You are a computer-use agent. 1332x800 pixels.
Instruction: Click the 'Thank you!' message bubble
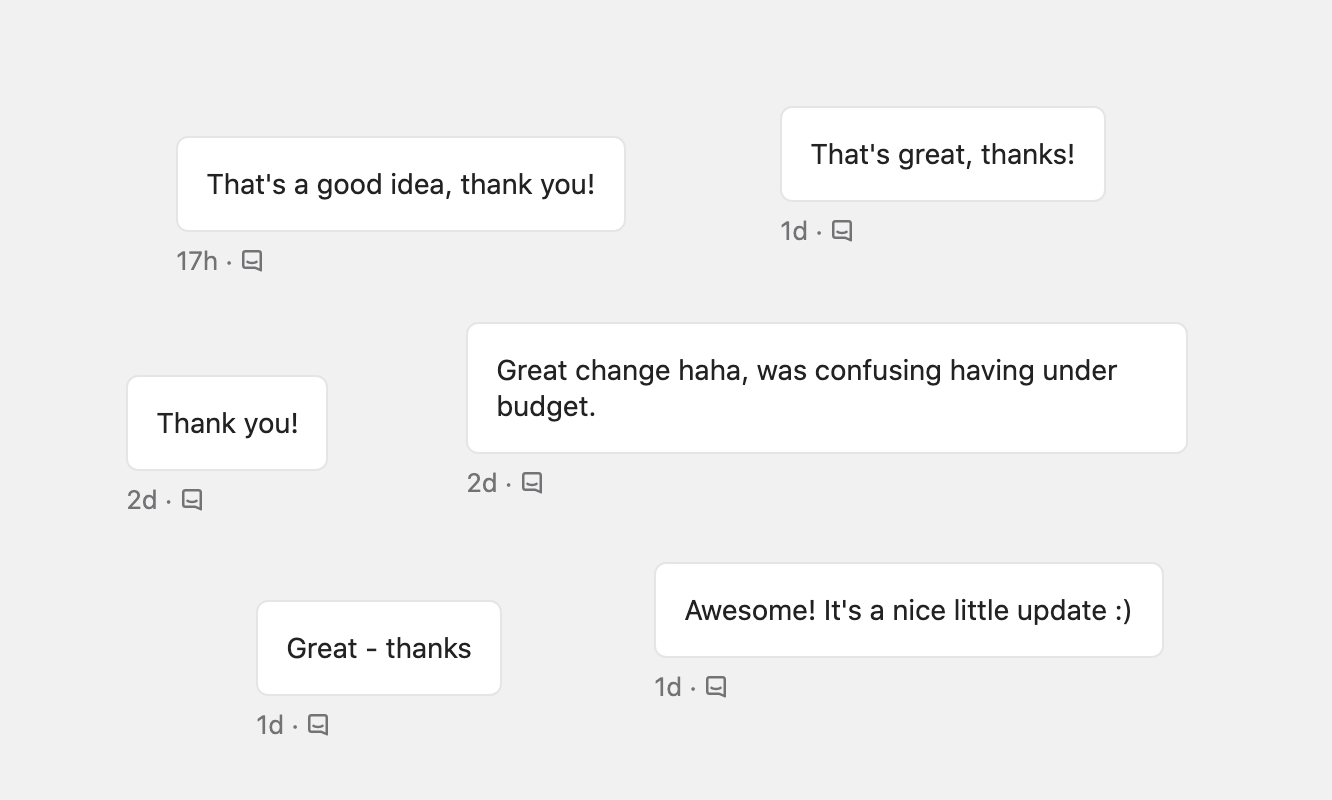(227, 423)
